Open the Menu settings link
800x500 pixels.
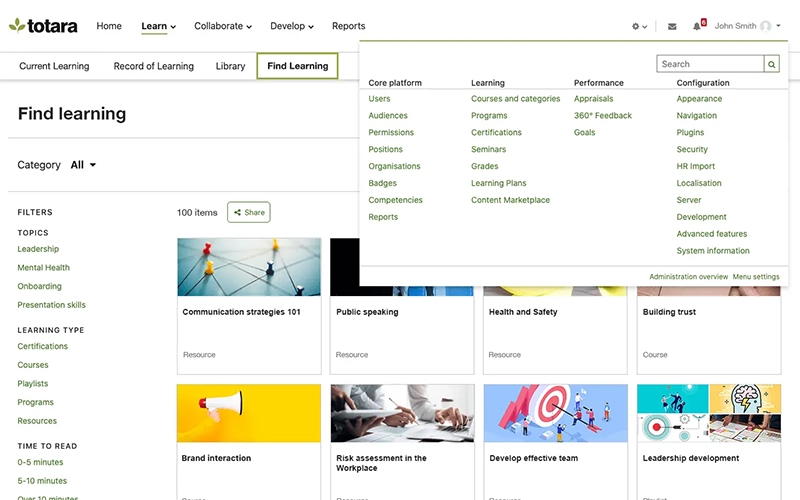756,277
